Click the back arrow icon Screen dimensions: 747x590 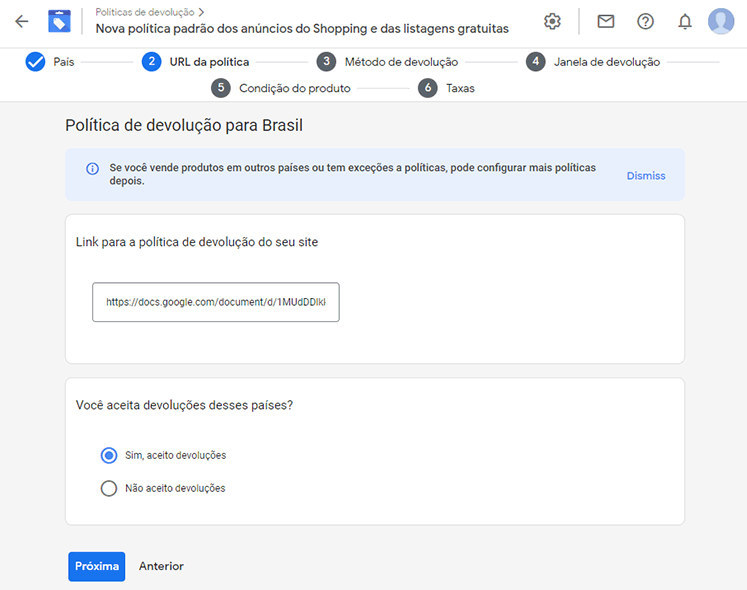pos(22,21)
